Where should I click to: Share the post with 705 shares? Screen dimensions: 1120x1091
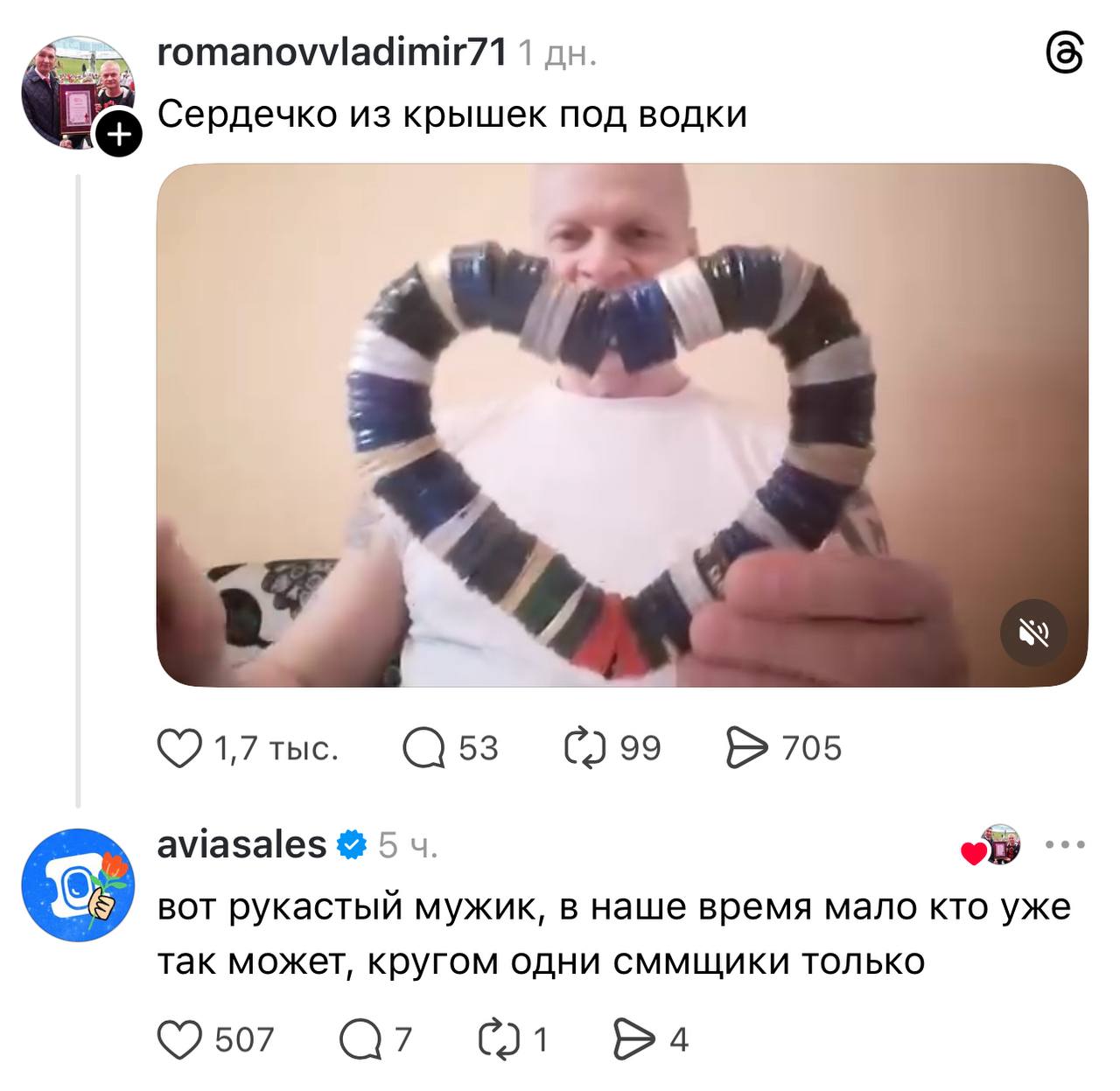click(x=747, y=749)
